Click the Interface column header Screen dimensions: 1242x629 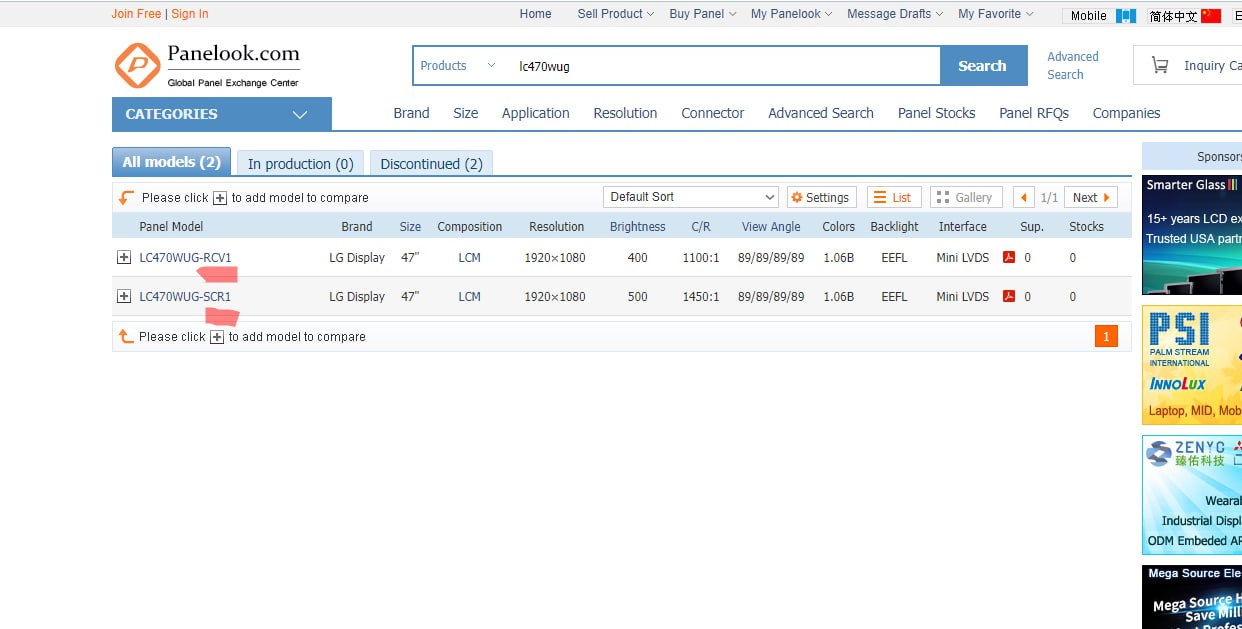[963, 227]
